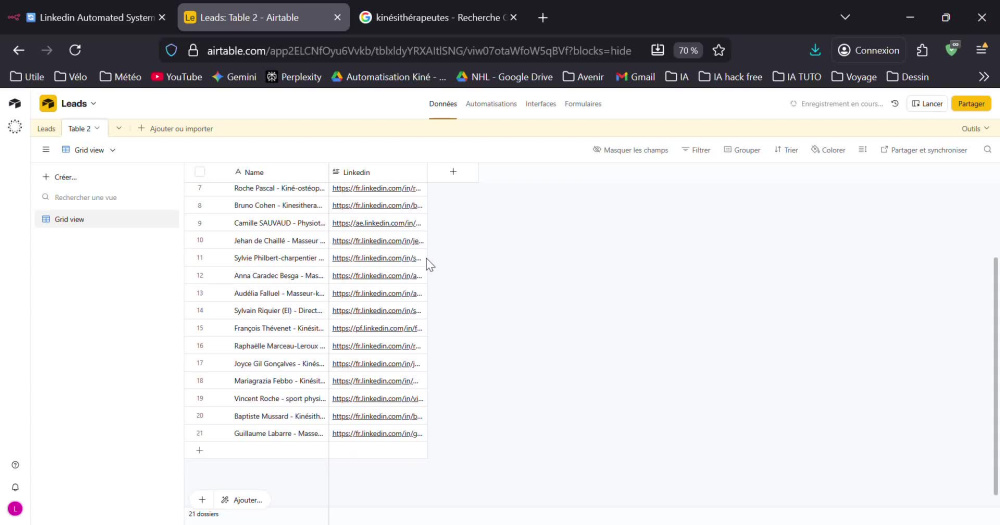The width and height of the screenshot is (1000, 525).
Task: Click the 70 % zoom level indicator
Action: click(688, 50)
